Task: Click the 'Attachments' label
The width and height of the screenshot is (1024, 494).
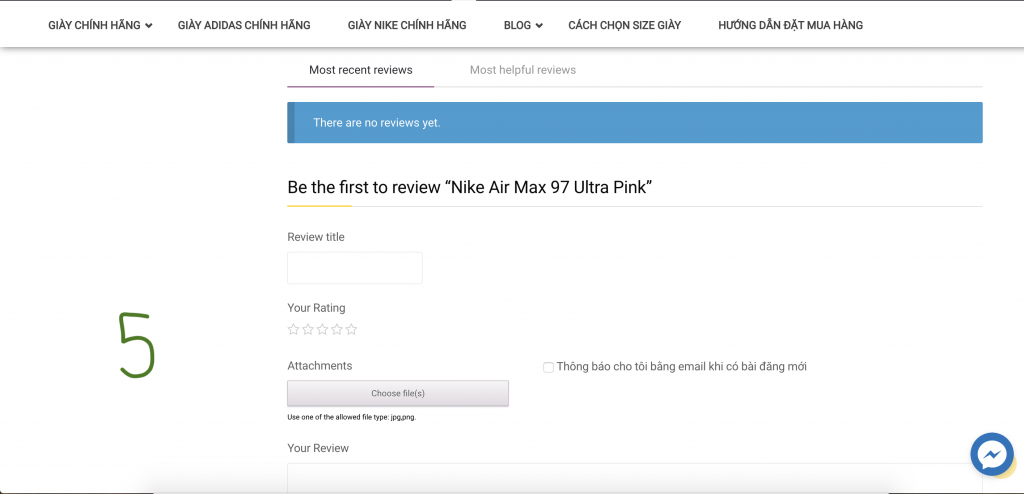Action: [x=319, y=366]
